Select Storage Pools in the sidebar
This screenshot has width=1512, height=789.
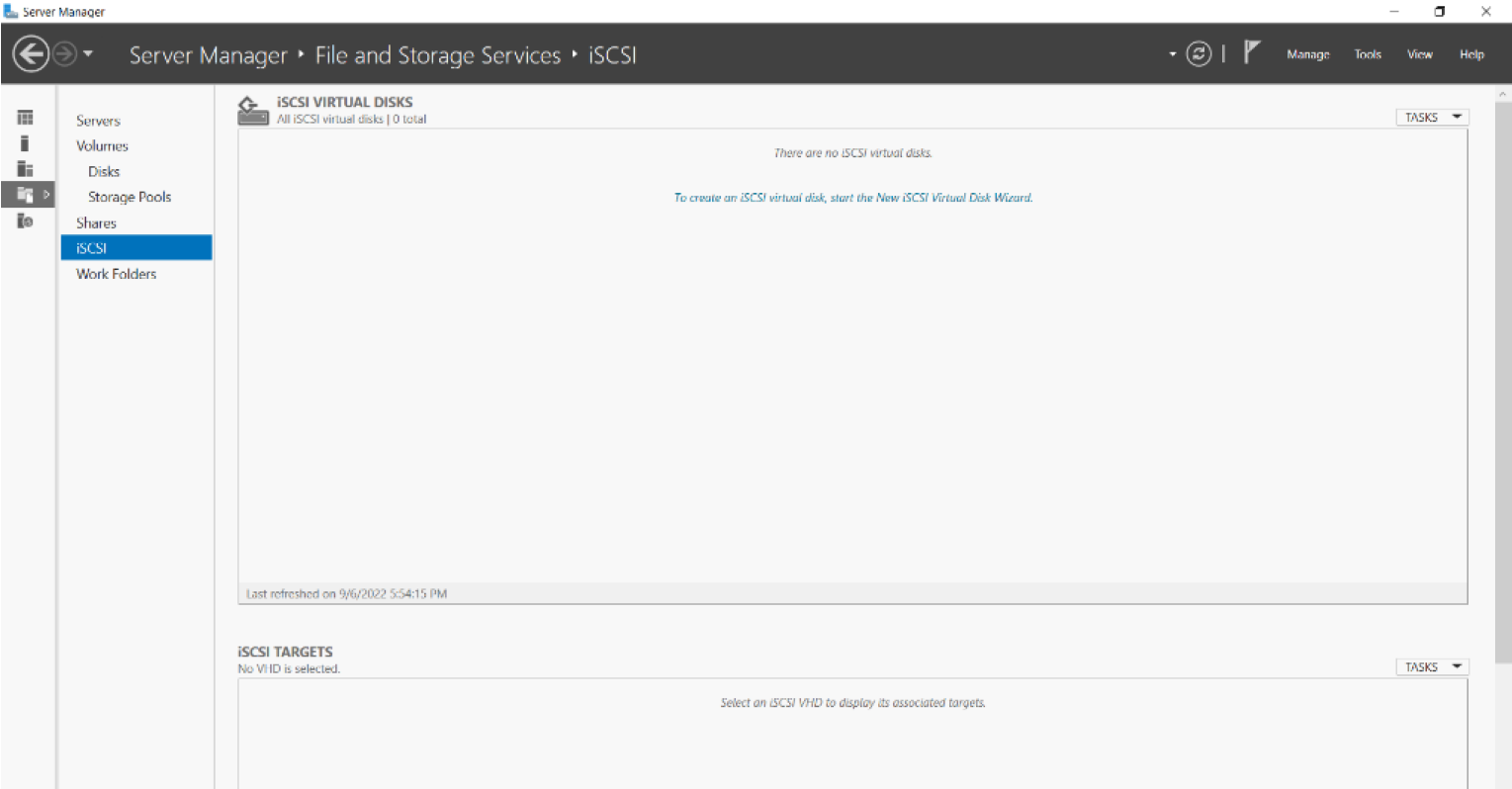click(x=130, y=197)
